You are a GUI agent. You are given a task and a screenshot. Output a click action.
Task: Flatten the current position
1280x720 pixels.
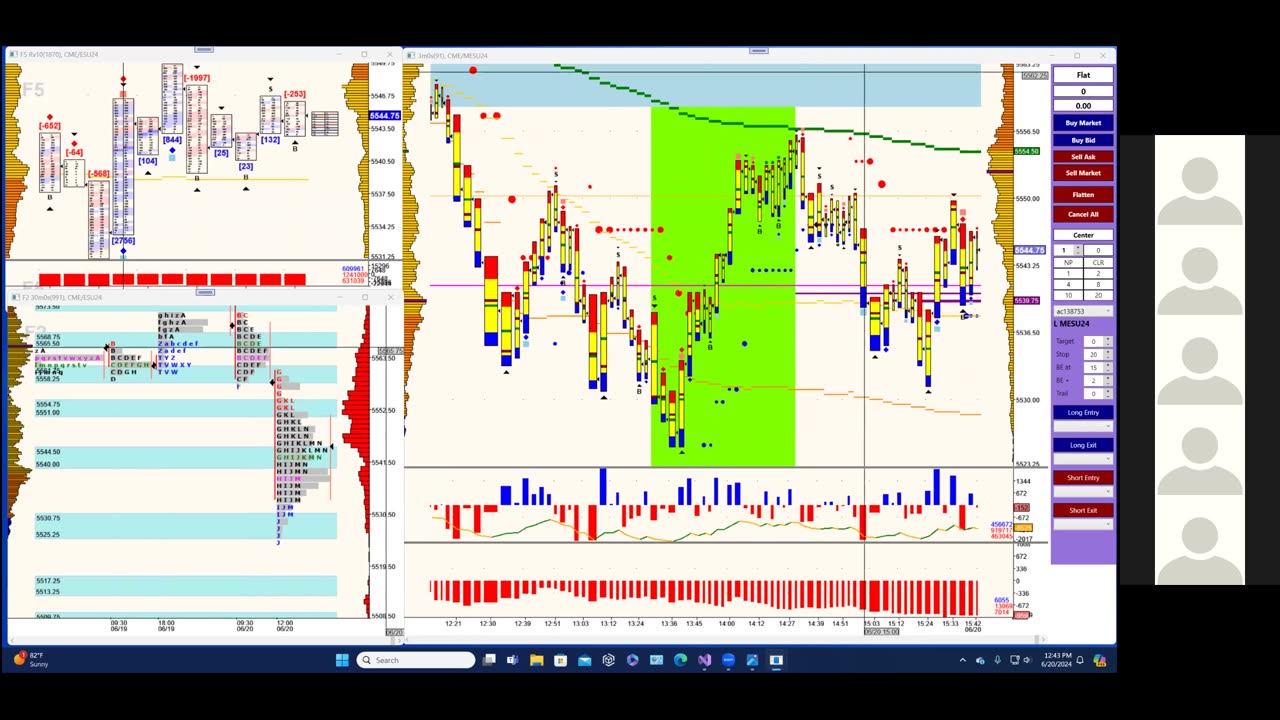1083,195
